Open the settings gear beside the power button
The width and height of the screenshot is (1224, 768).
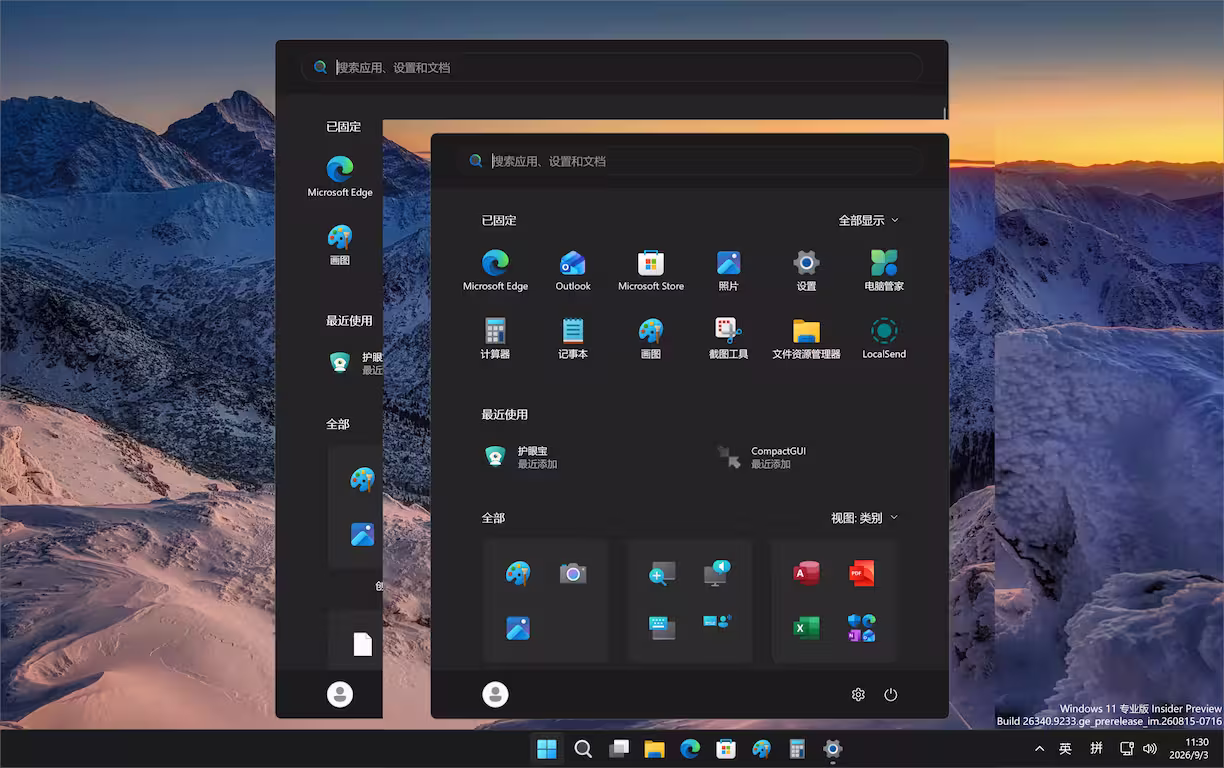click(x=858, y=694)
